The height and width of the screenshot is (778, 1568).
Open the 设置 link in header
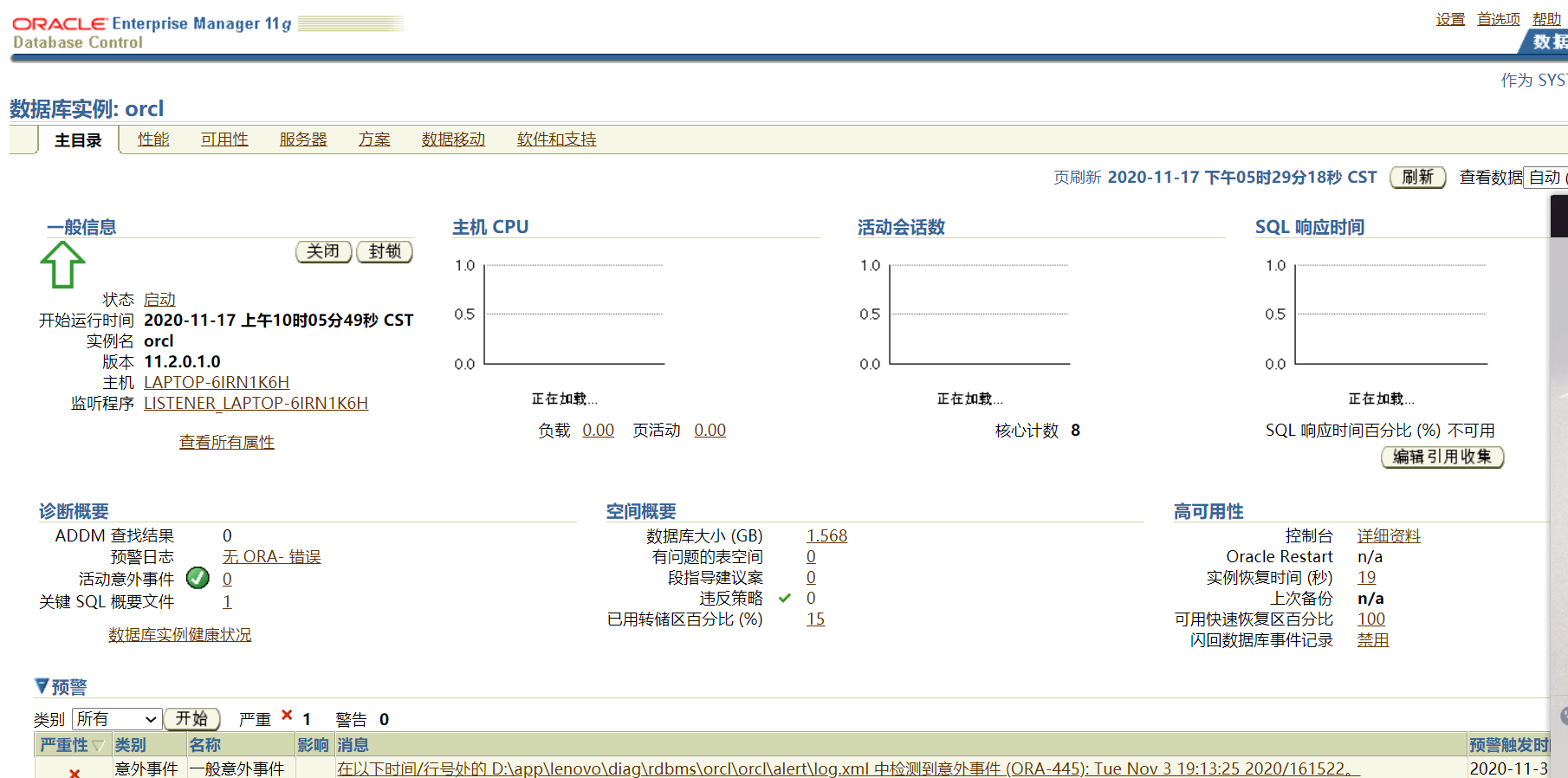point(1450,19)
